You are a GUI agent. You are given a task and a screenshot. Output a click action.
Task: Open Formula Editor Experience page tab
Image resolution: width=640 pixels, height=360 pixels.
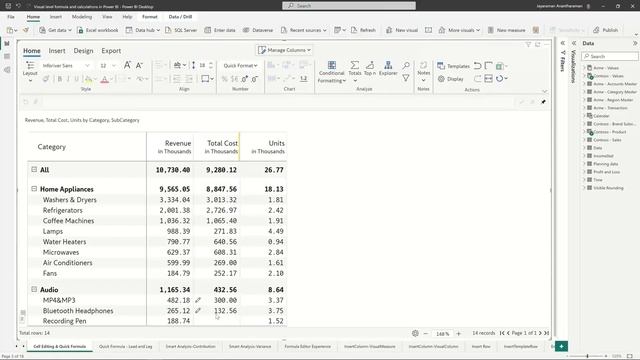pos(307,347)
